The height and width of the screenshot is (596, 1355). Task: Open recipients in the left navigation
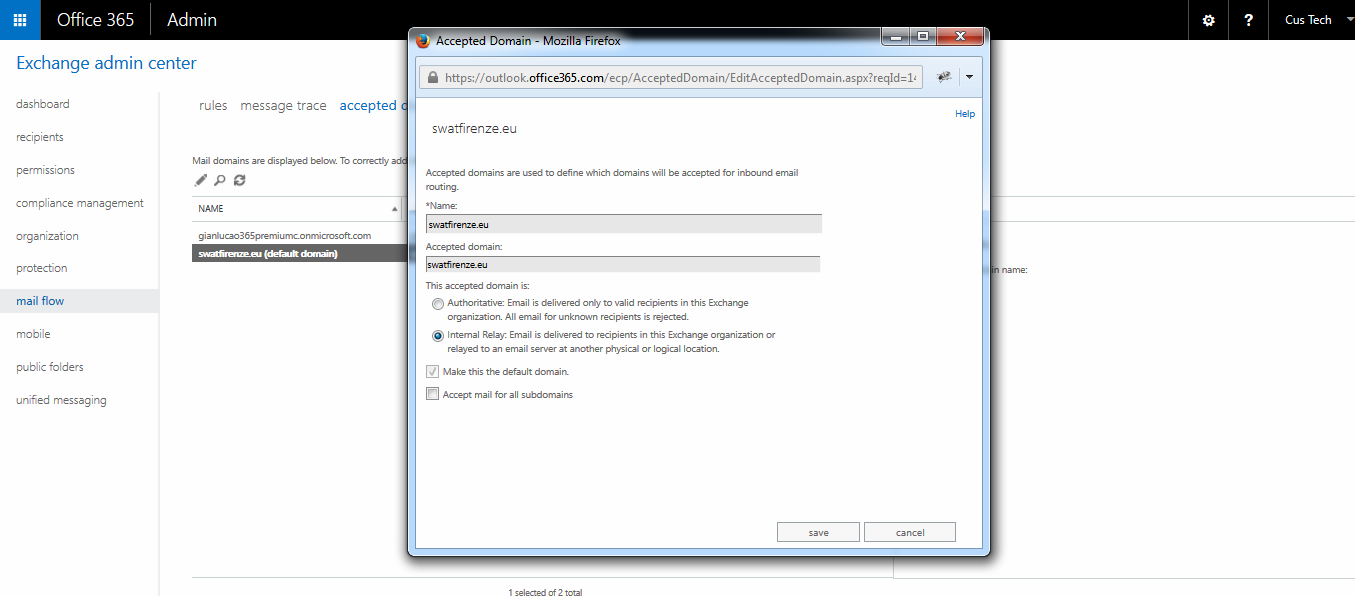pos(40,137)
